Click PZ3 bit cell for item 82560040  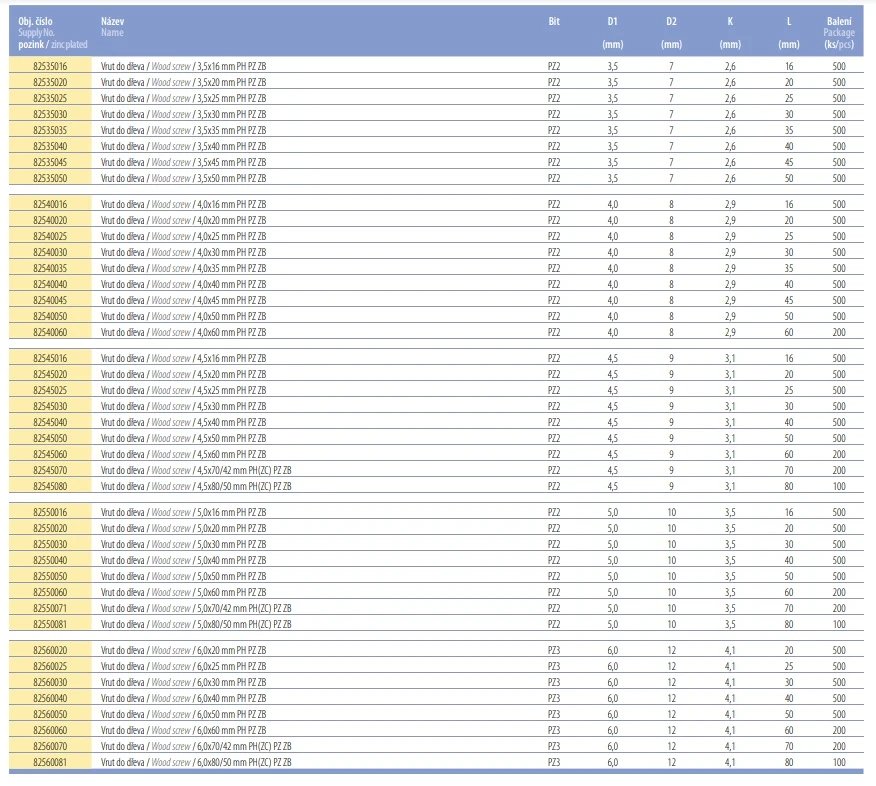(x=554, y=698)
